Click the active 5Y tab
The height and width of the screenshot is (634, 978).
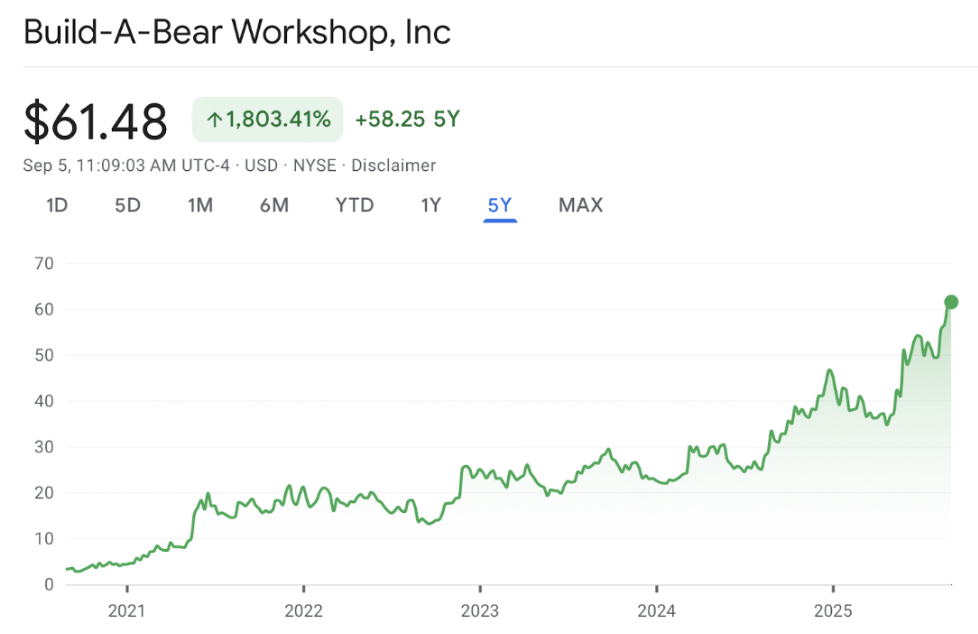coord(500,205)
